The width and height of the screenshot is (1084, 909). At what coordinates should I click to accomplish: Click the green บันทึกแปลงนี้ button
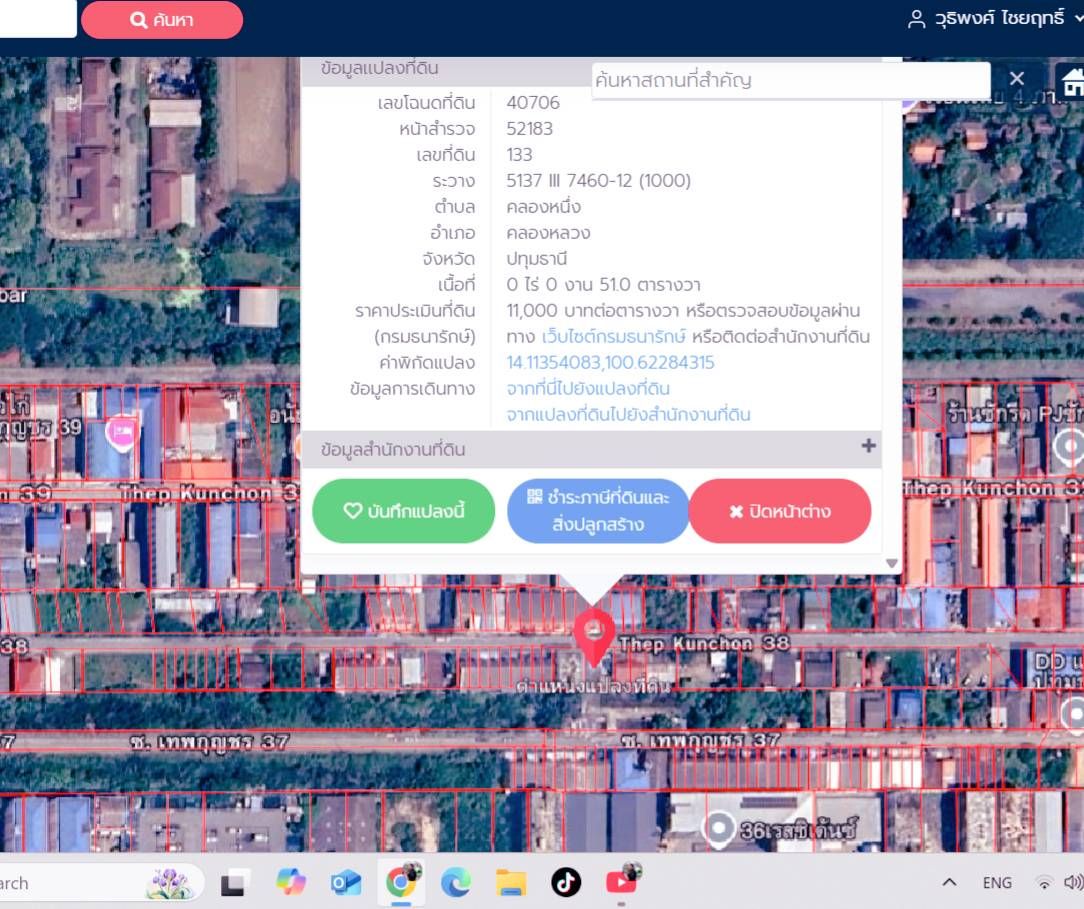pyautogui.click(x=404, y=511)
